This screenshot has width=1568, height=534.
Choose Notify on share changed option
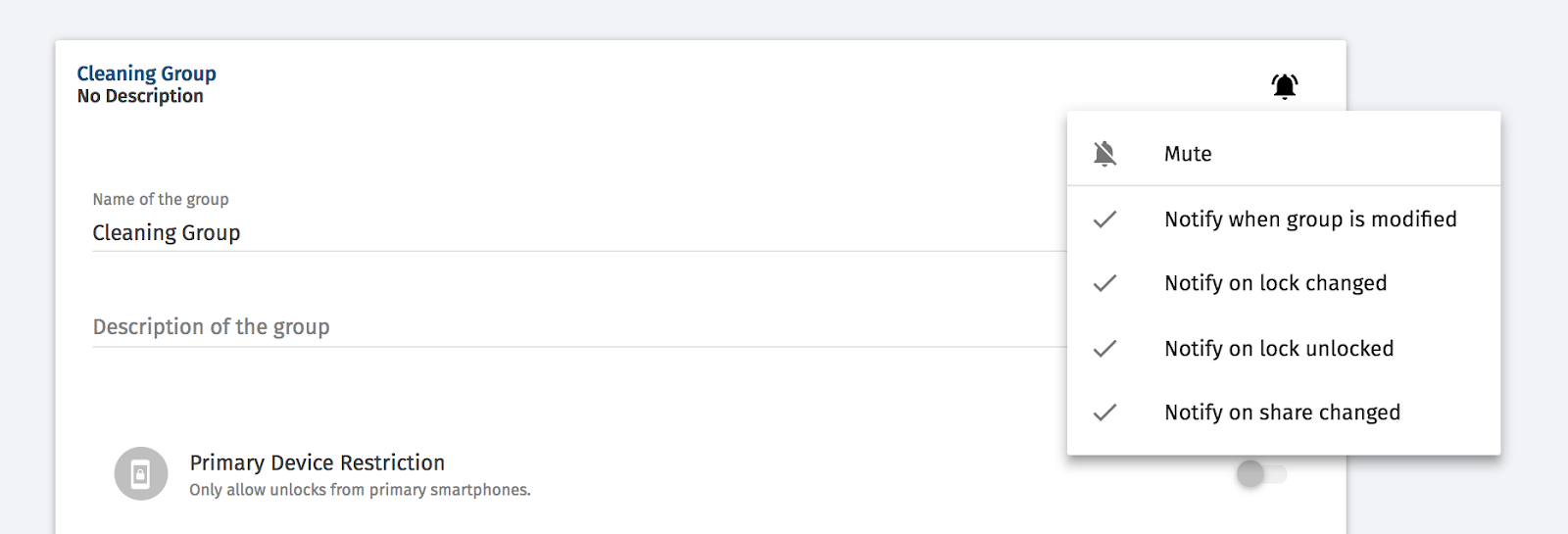(x=1284, y=413)
